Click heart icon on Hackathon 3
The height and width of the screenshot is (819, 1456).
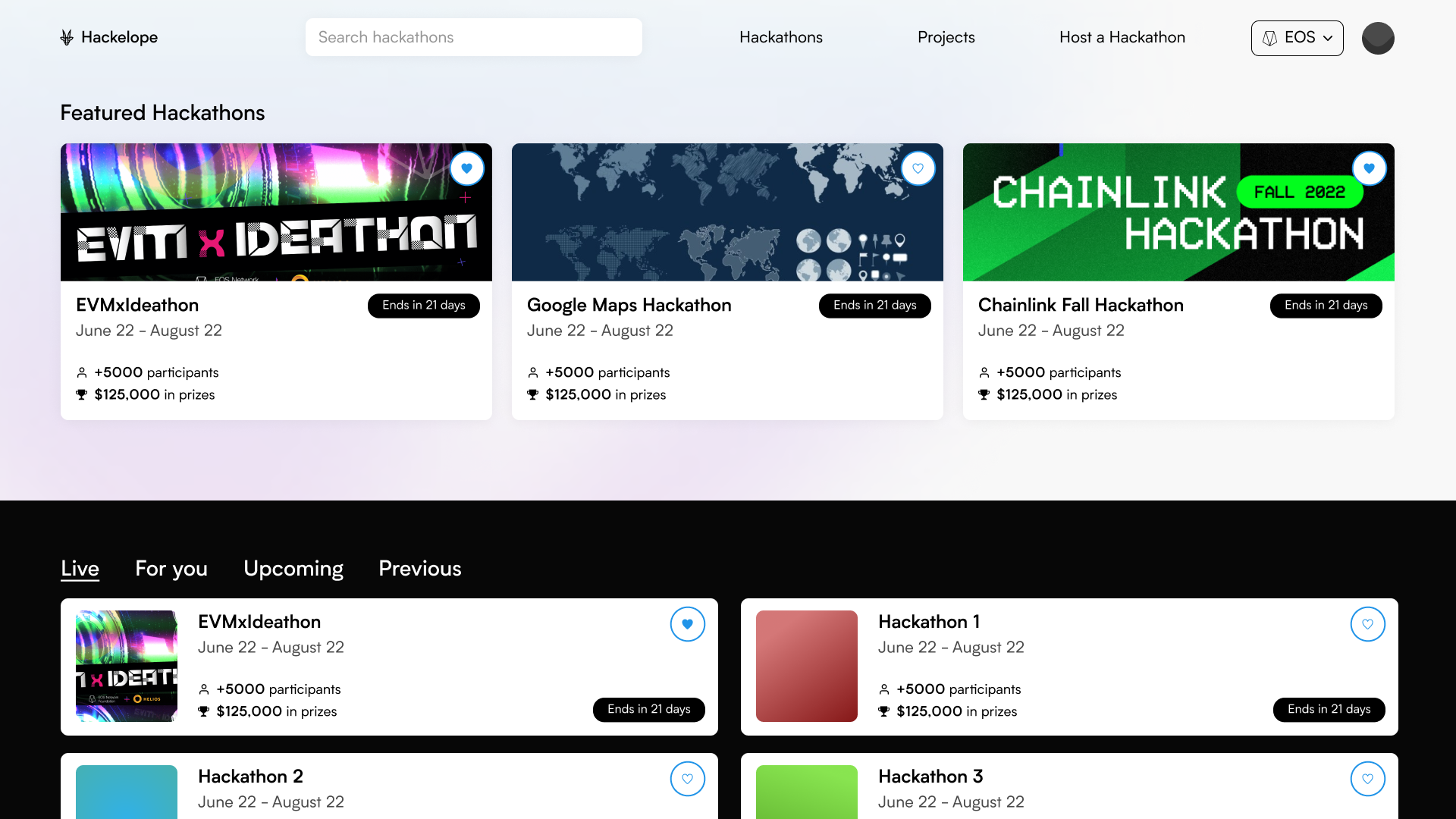[1367, 779]
